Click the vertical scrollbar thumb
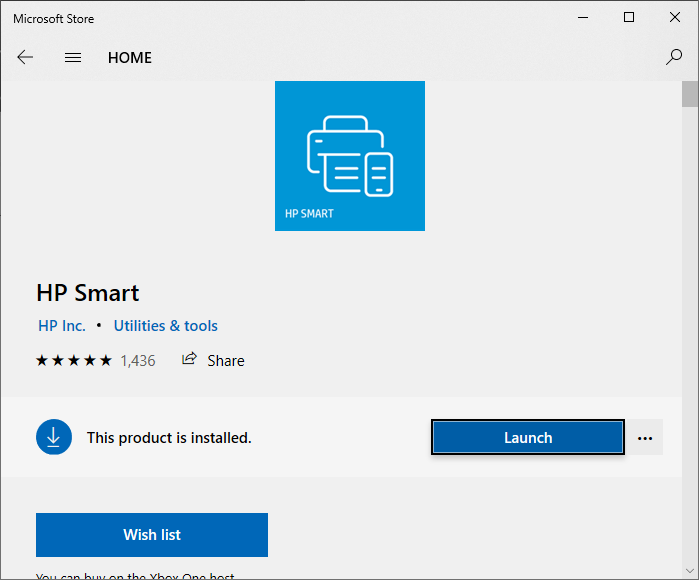The image size is (699, 580). pos(690,94)
